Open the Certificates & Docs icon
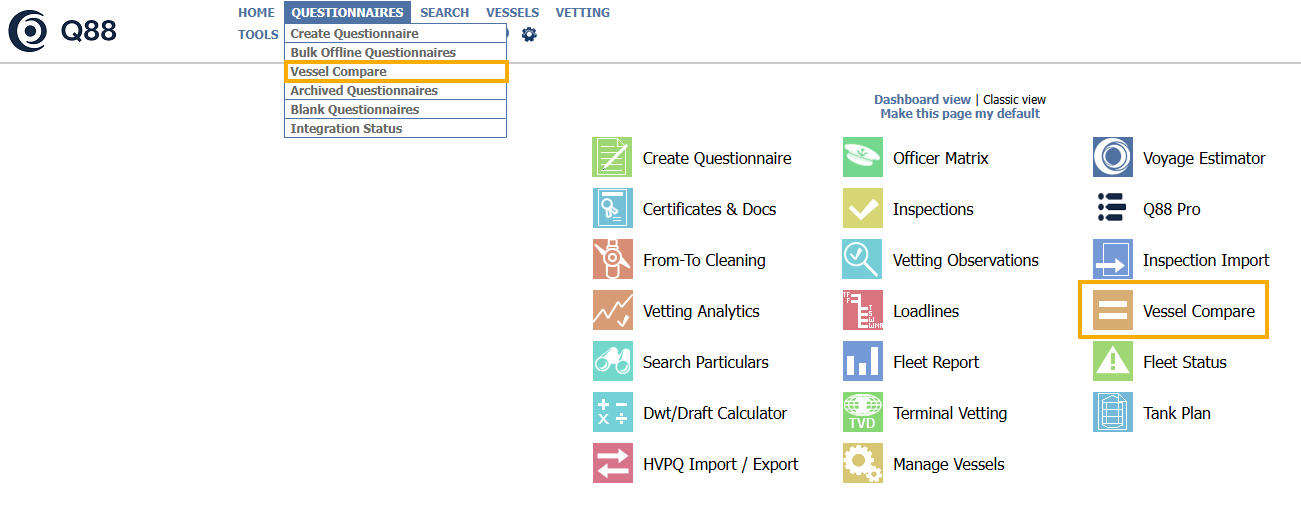 tap(612, 209)
